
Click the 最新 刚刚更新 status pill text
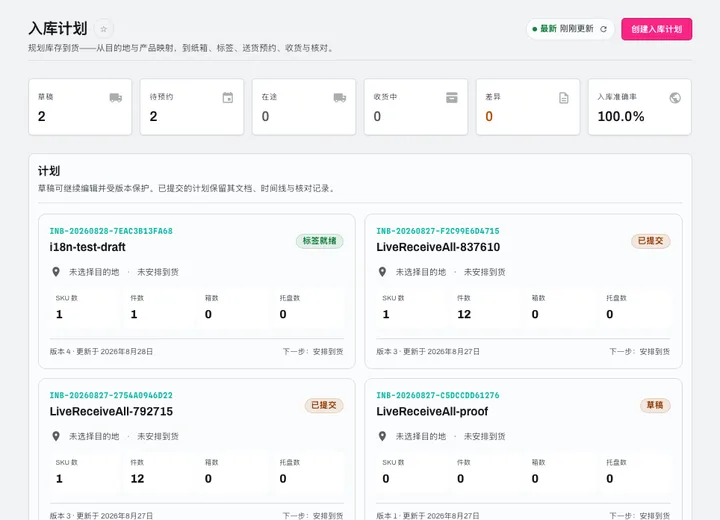567,29
